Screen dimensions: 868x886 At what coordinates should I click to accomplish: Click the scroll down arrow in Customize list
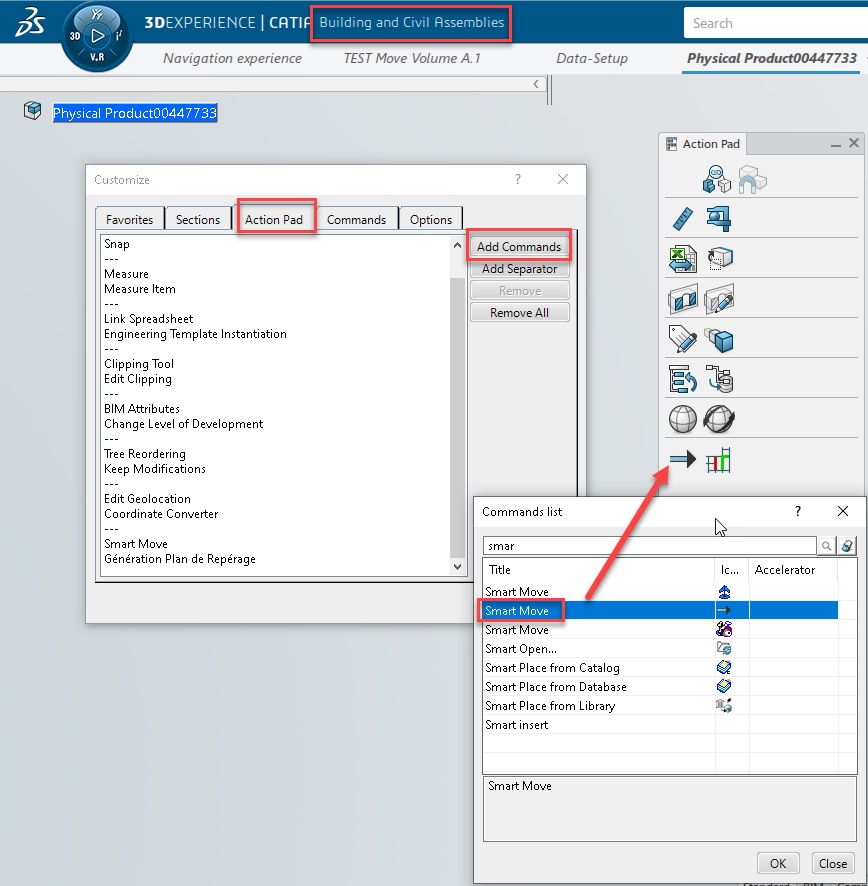[457, 566]
